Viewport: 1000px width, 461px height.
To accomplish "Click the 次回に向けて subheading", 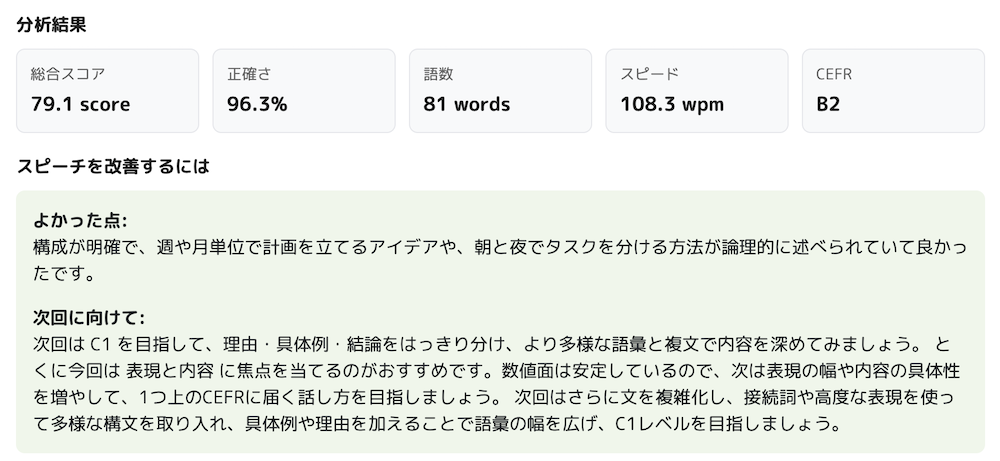I will click(x=88, y=318).
